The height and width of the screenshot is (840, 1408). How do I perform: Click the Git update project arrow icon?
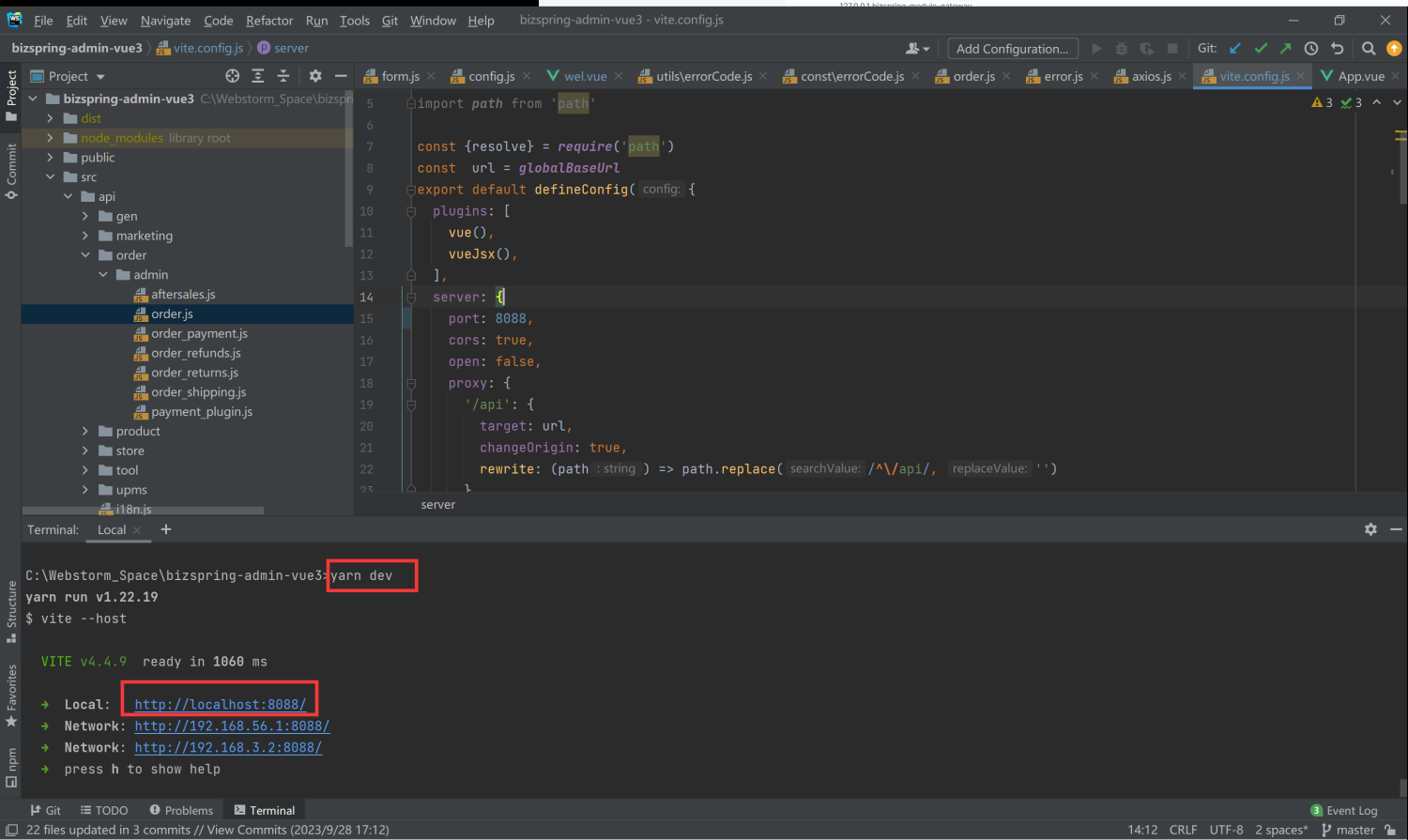[x=1235, y=48]
